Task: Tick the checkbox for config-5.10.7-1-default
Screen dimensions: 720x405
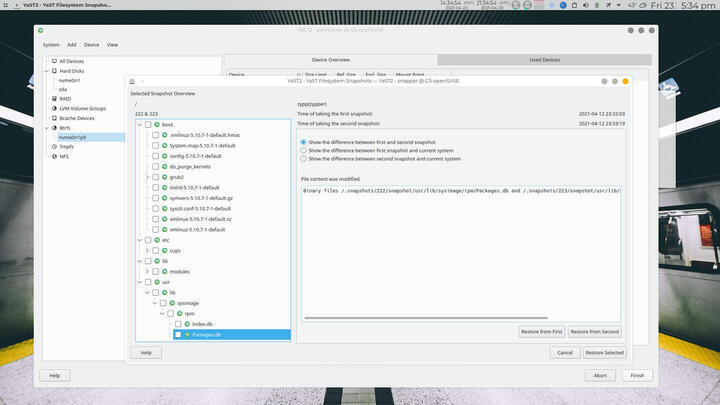Action: tap(155, 156)
